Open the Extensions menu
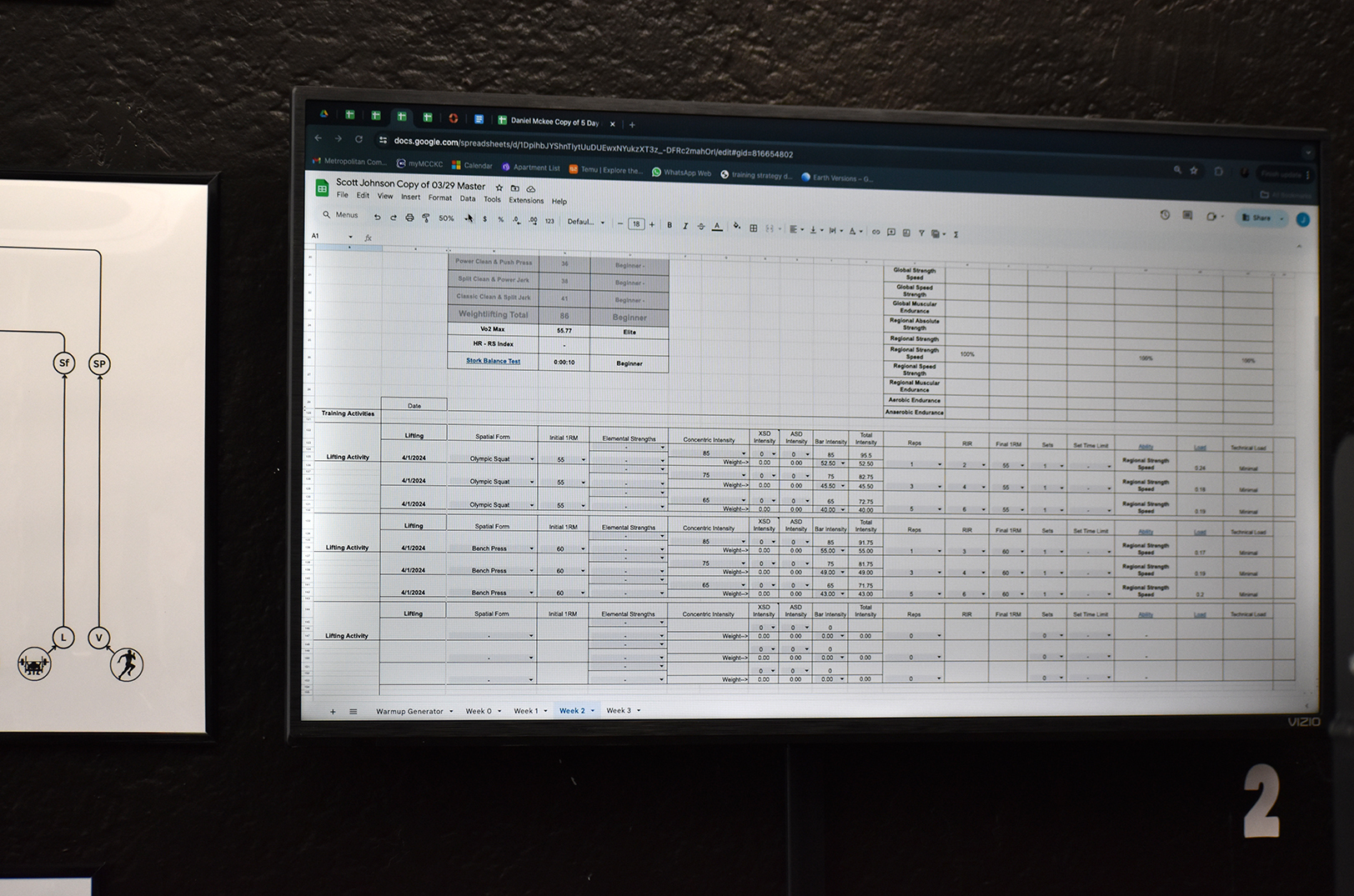 [x=526, y=200]
